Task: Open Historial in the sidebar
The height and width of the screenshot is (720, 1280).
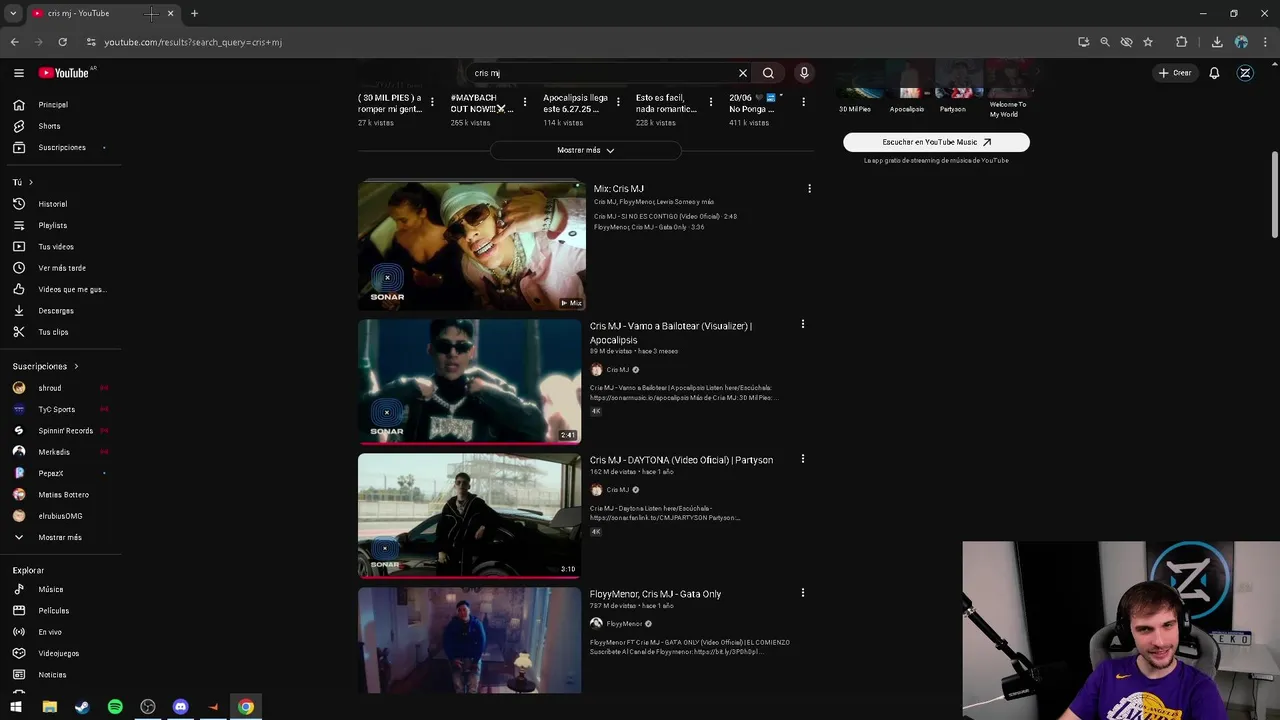Action: pos(52,204)
